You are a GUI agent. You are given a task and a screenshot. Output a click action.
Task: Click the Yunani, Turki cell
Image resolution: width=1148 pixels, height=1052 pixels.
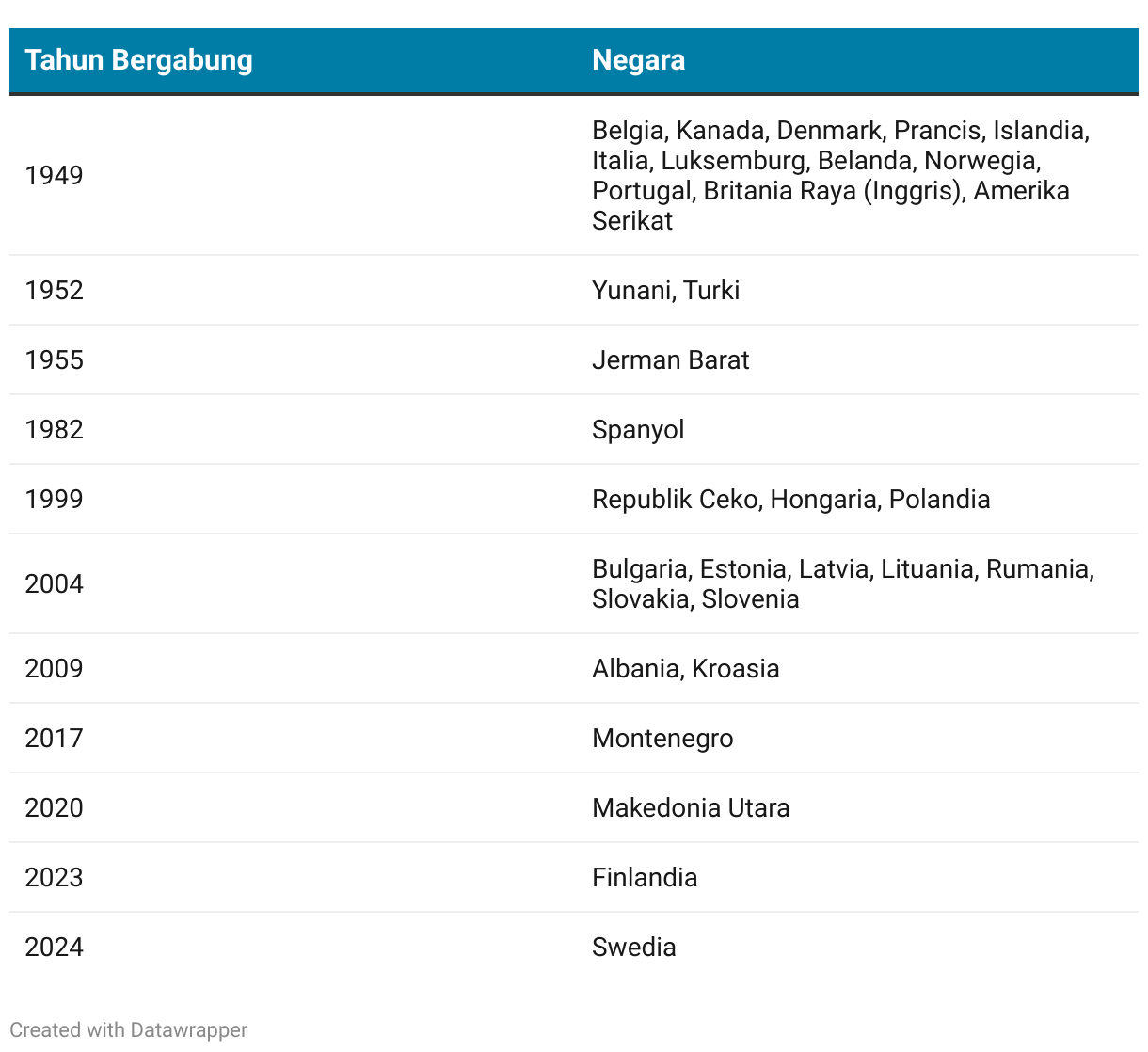coord(665,290)
